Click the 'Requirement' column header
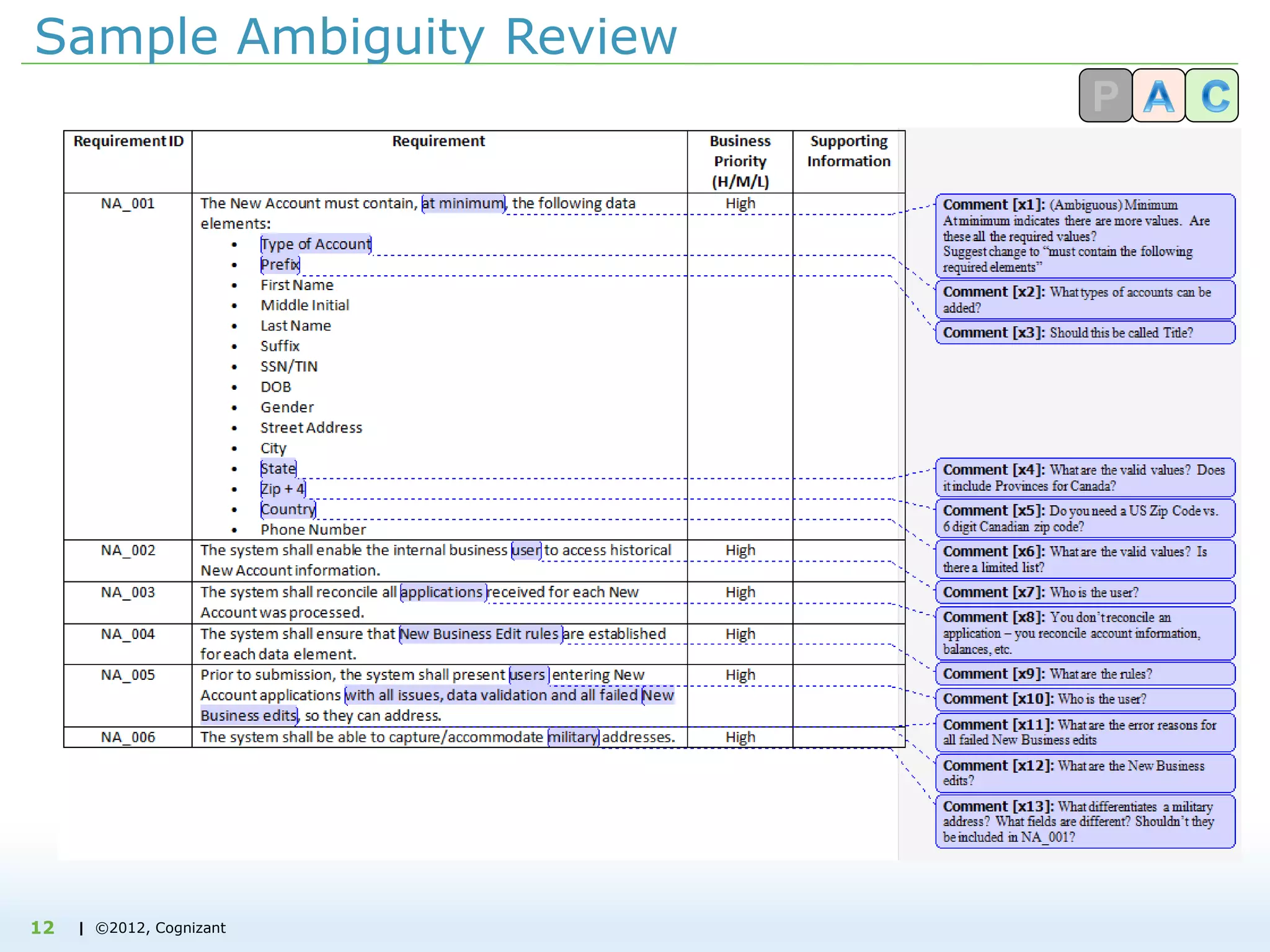 click(438, 141)
